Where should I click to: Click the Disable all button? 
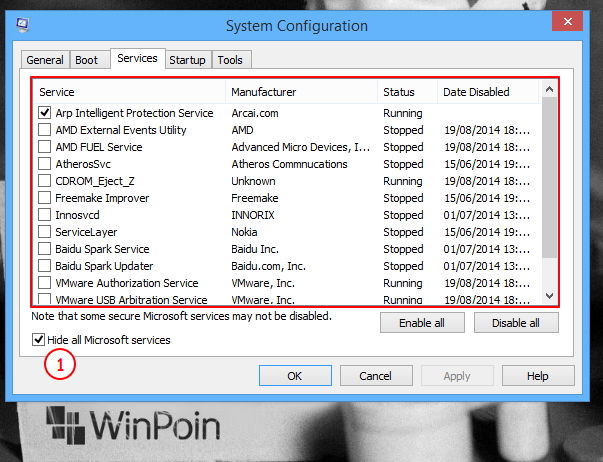tap(516, 323)
